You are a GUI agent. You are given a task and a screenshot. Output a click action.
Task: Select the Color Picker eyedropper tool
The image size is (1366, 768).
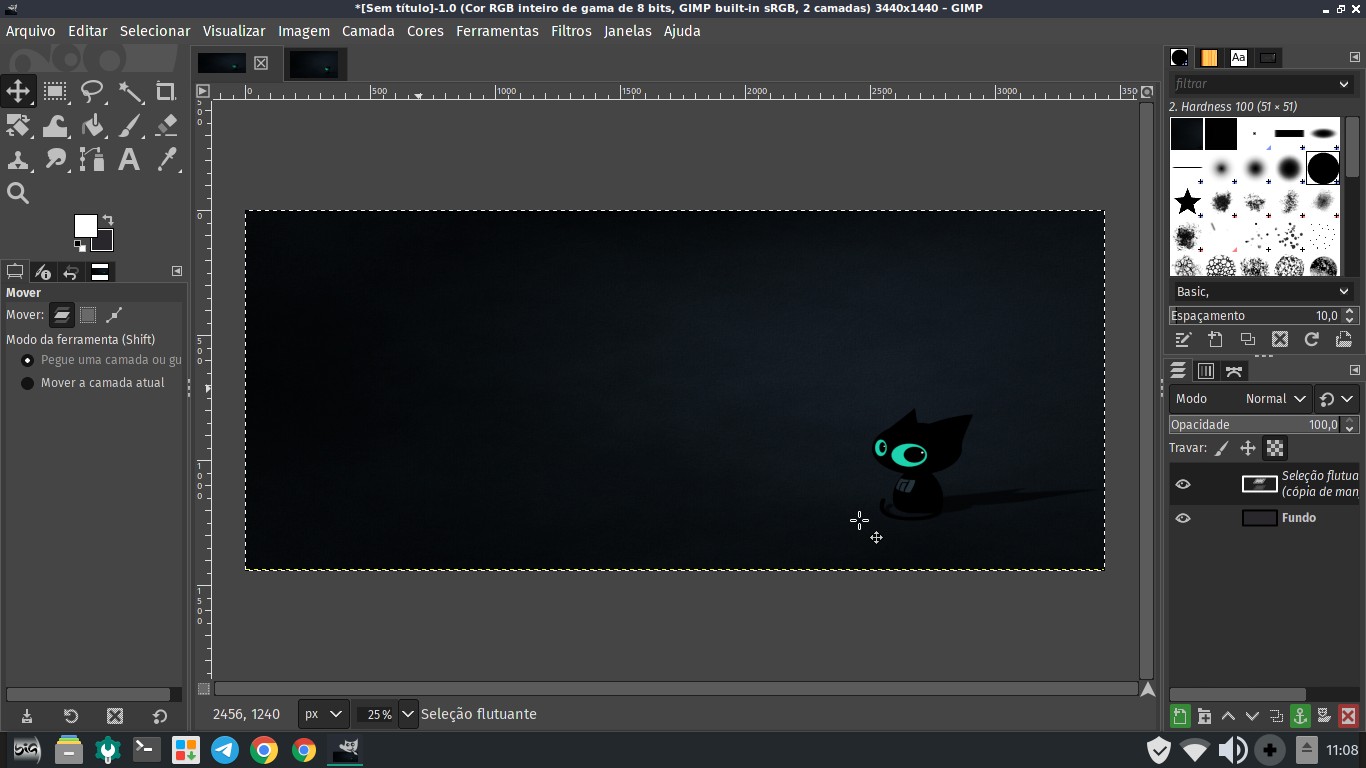[166, 159]
